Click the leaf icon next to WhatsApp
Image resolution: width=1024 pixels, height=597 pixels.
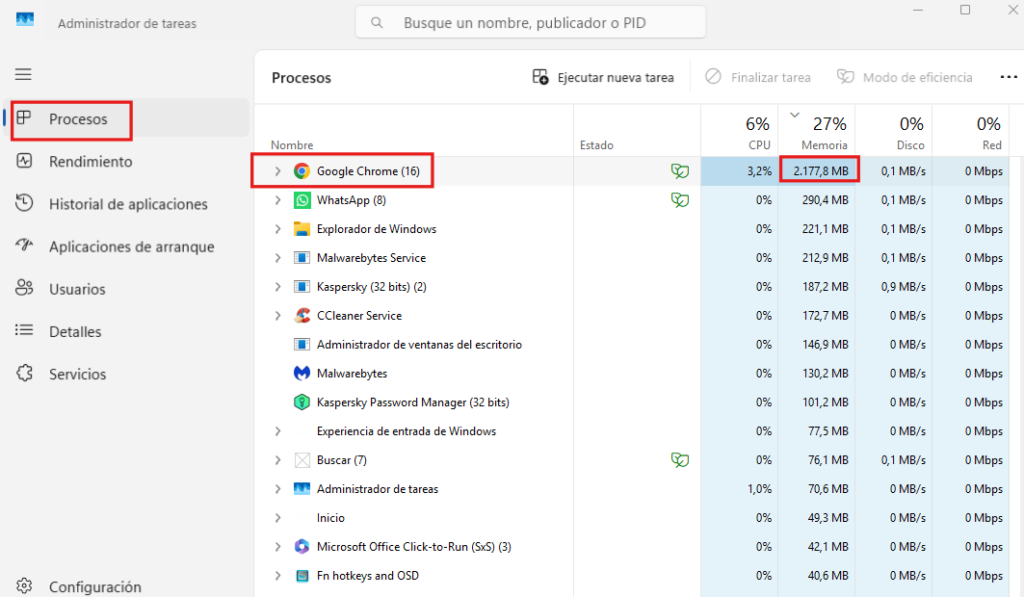click(x=680, y=200)
